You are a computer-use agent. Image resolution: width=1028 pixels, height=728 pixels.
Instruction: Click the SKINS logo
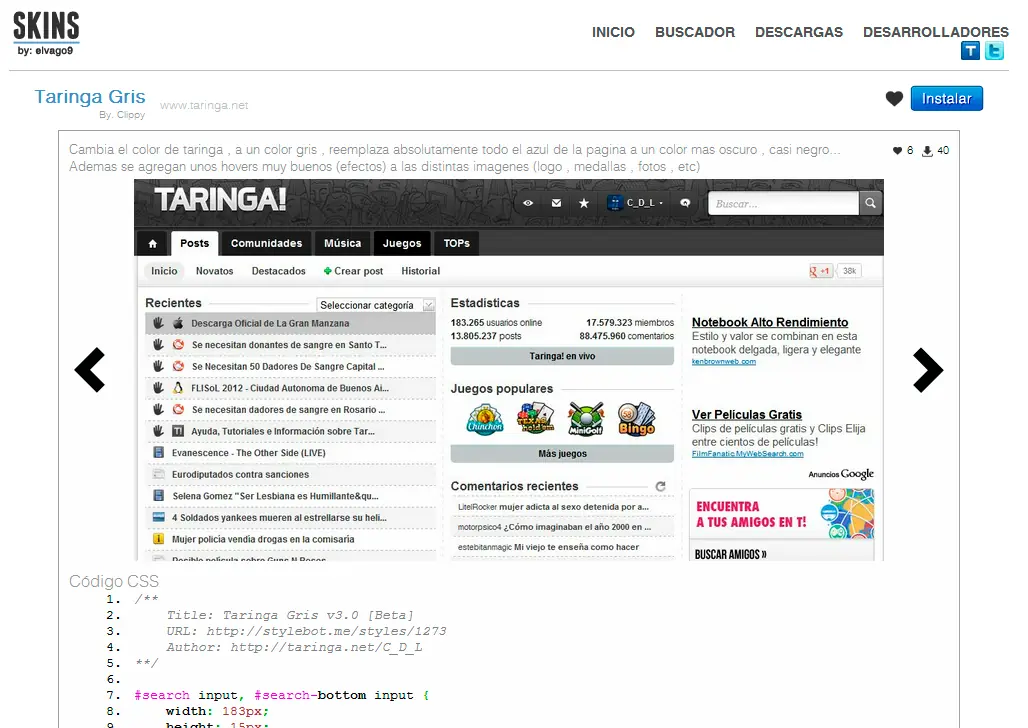tap(46, 33)
